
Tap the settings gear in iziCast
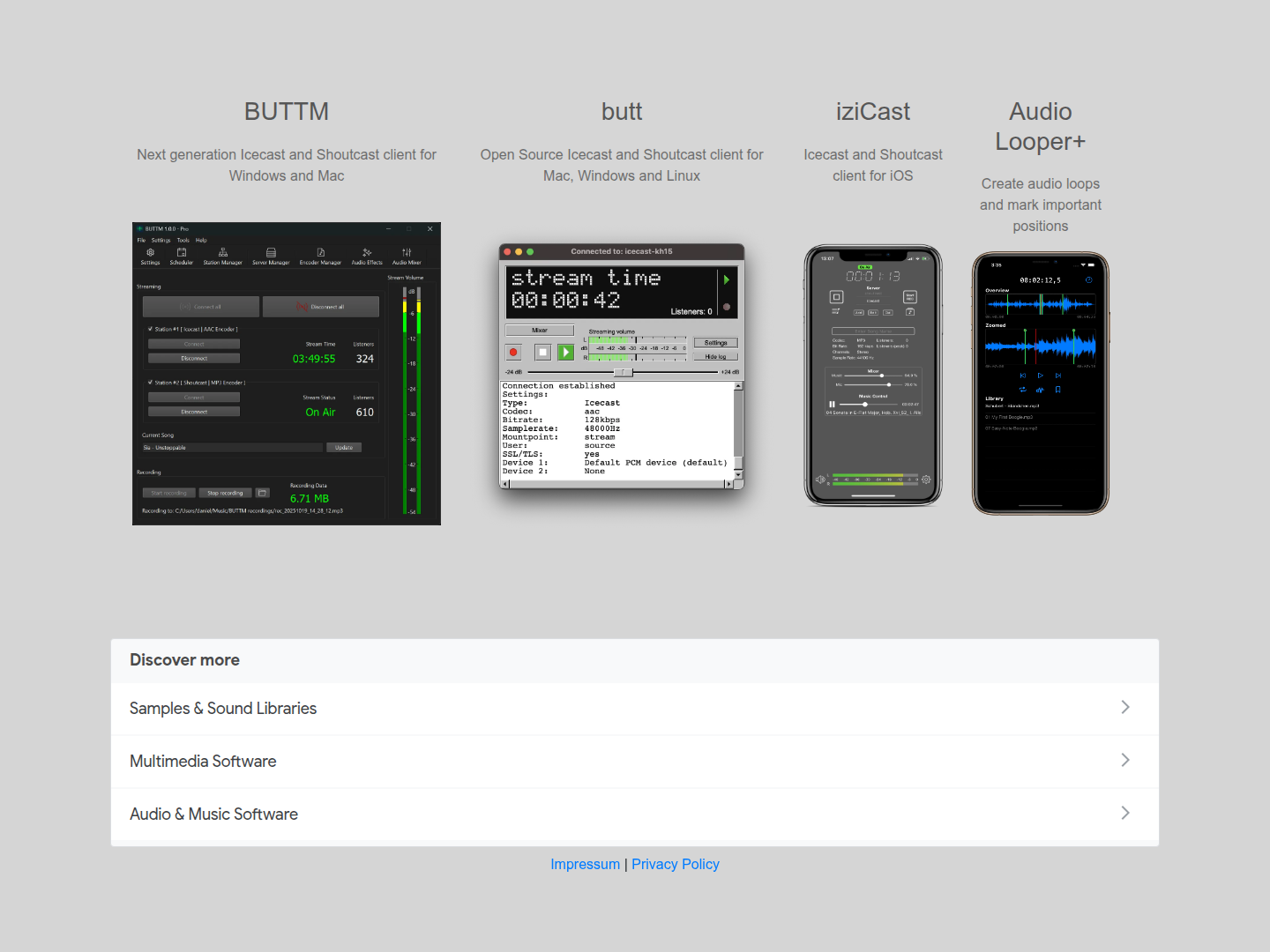pyautogui.click(x=926, y=480)
